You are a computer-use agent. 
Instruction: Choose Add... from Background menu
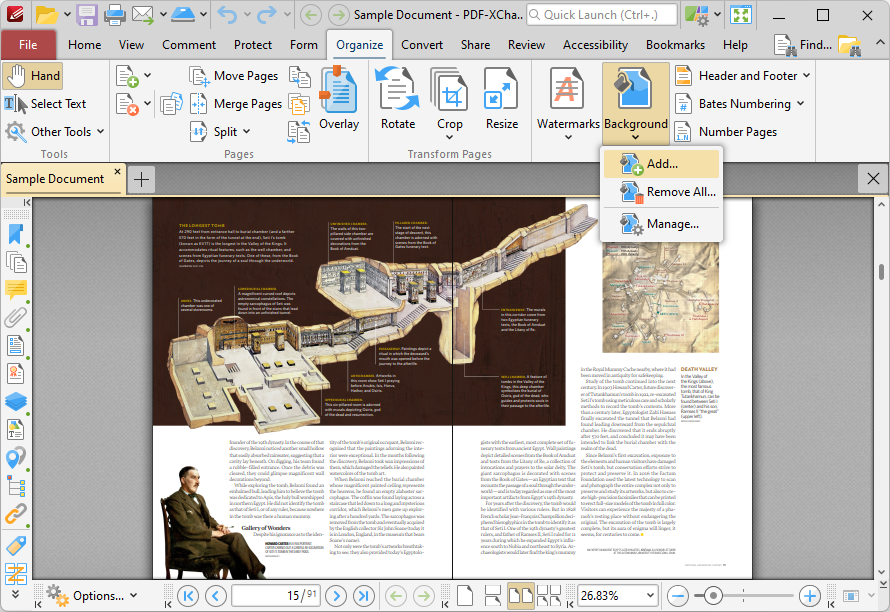tap(661, 164)
